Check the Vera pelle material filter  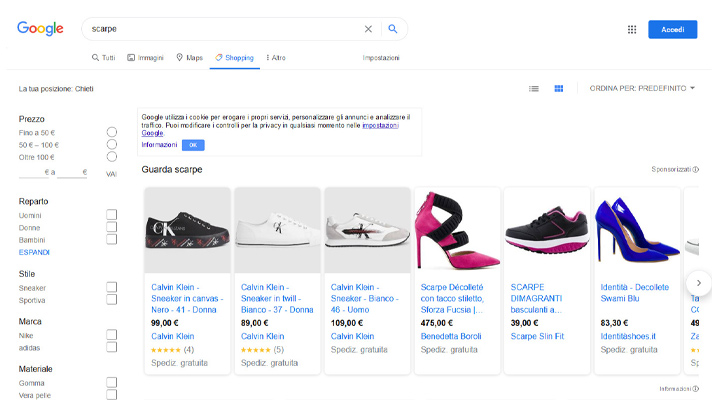(x=112, y=394)
